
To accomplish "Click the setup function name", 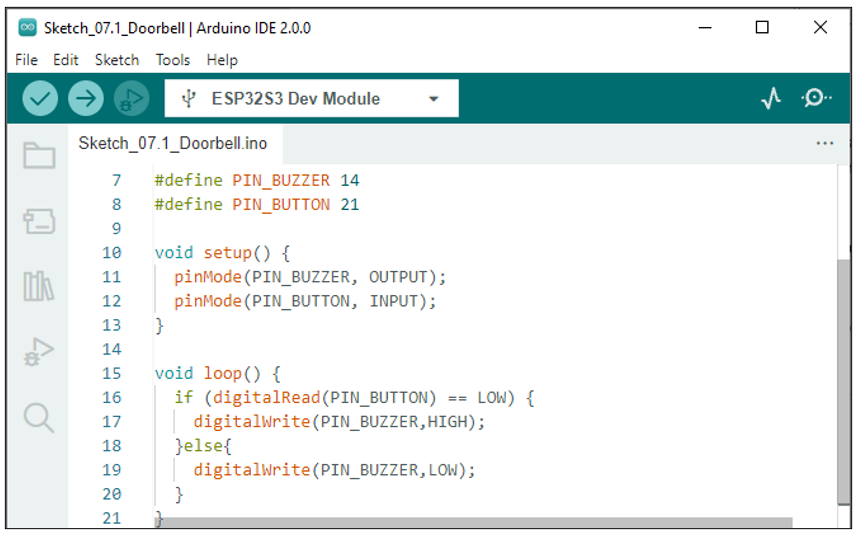I will pyautogui.click(x=227, y=253).
